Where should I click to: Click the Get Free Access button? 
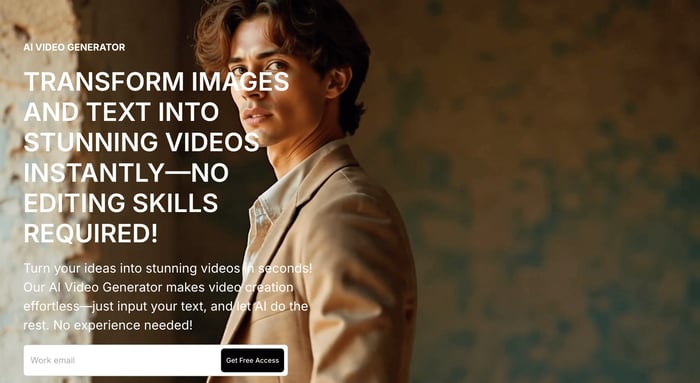coord(252,360)
